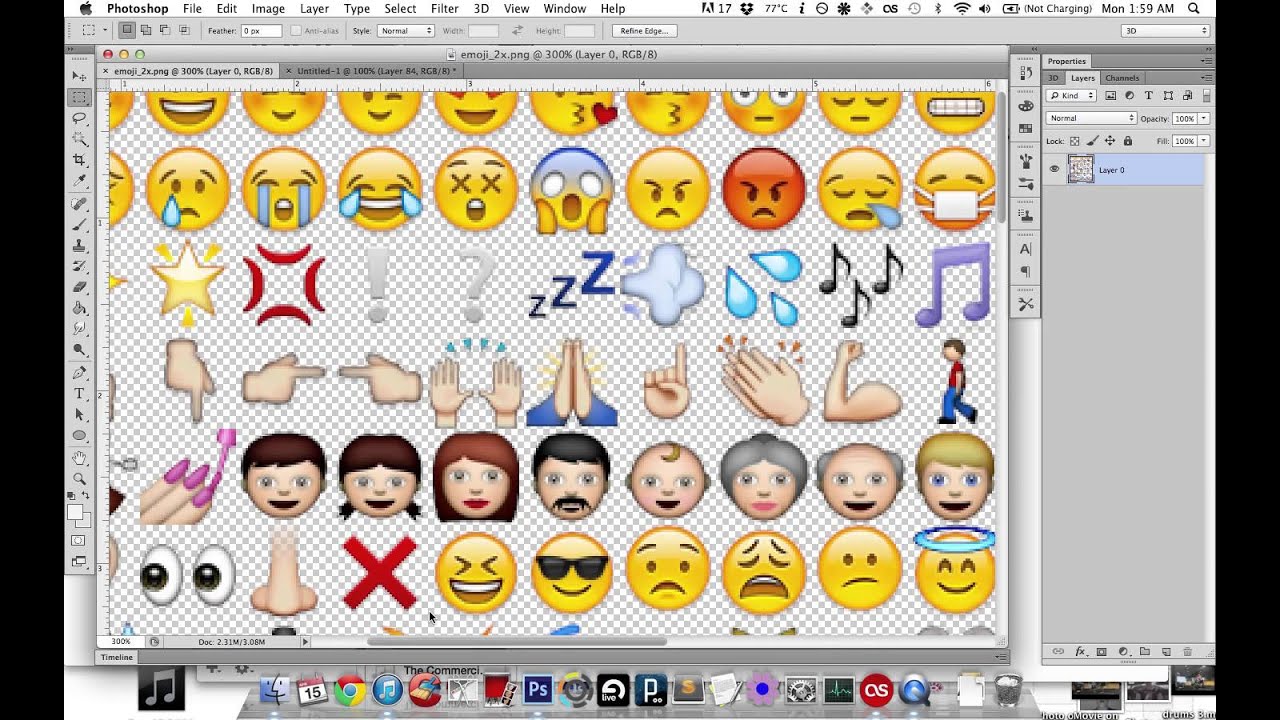
Task: Select the Pen tool
Action: pyautogui.click(x=79, y=373)
